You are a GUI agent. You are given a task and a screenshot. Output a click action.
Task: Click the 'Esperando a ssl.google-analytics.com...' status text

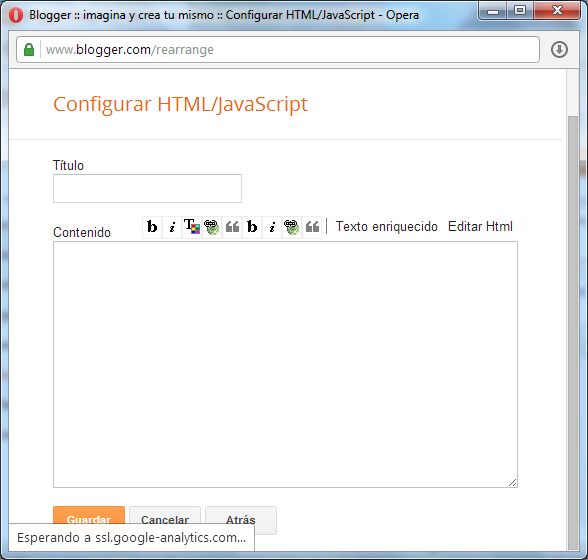(132, 537)
